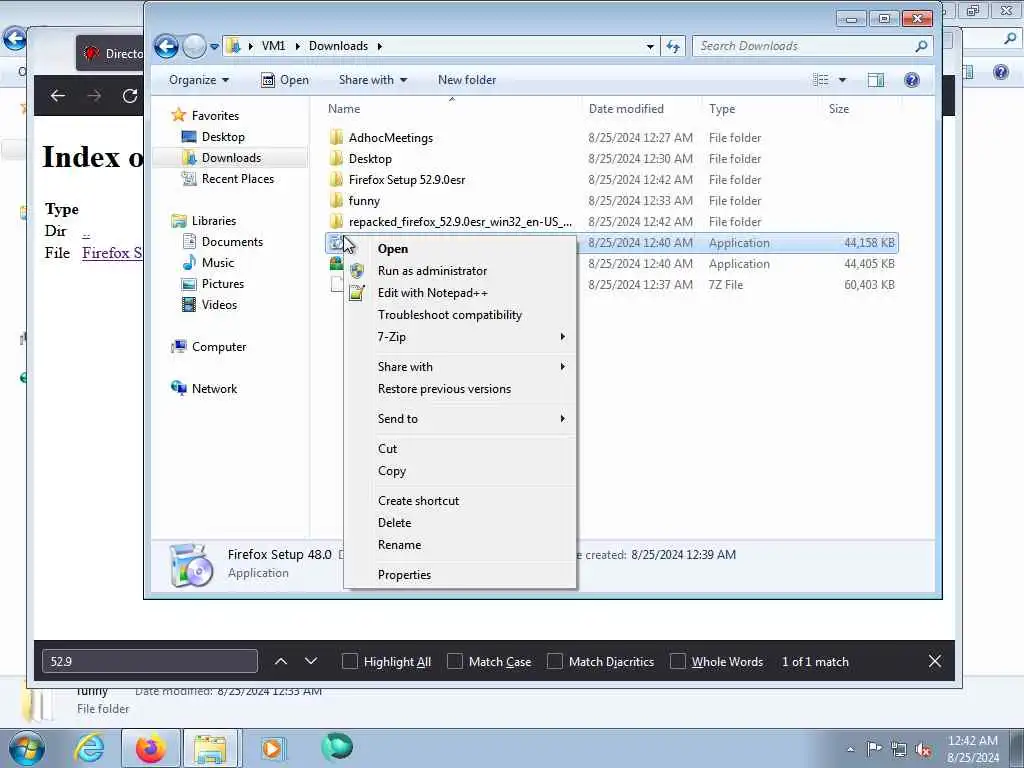Toggle the preview pane icon
The height and width of the screenshot is (768, 1024).
point(876,80)
